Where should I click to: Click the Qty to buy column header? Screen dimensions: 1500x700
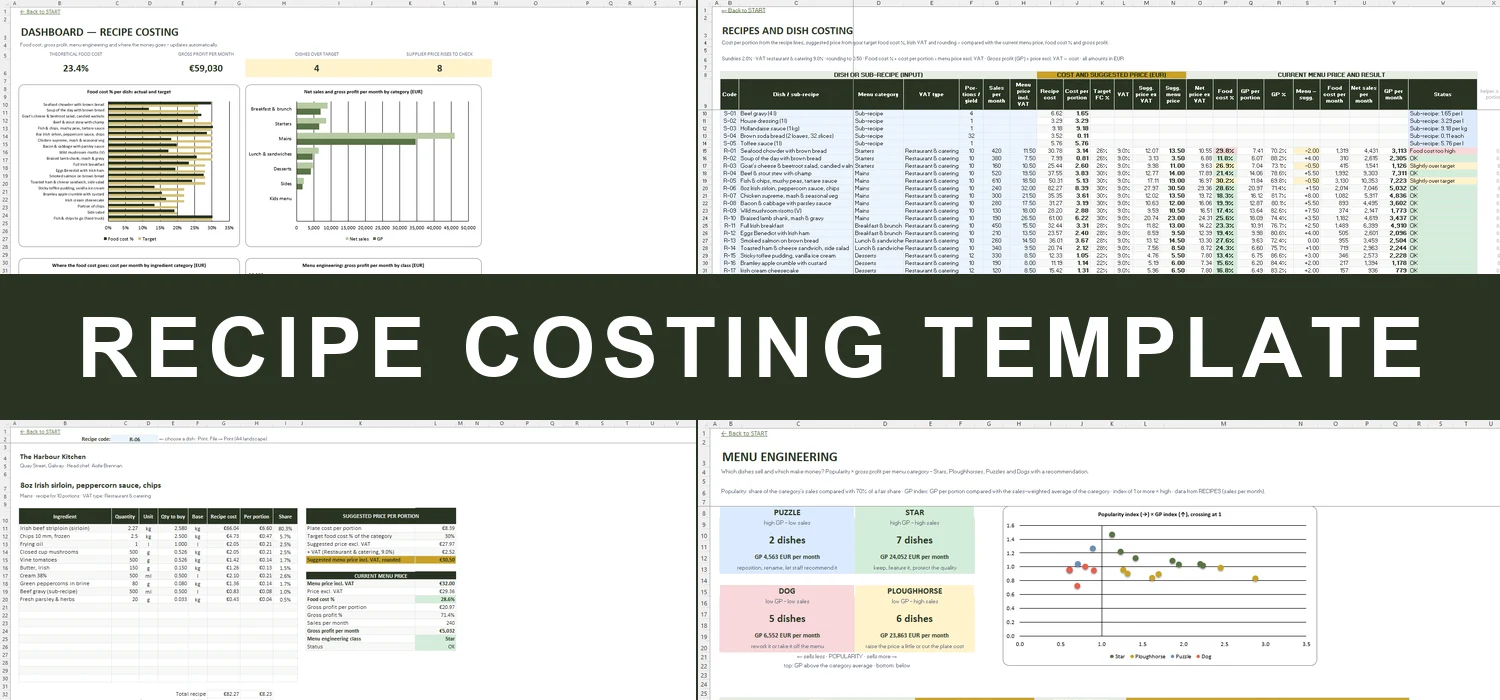173,517
